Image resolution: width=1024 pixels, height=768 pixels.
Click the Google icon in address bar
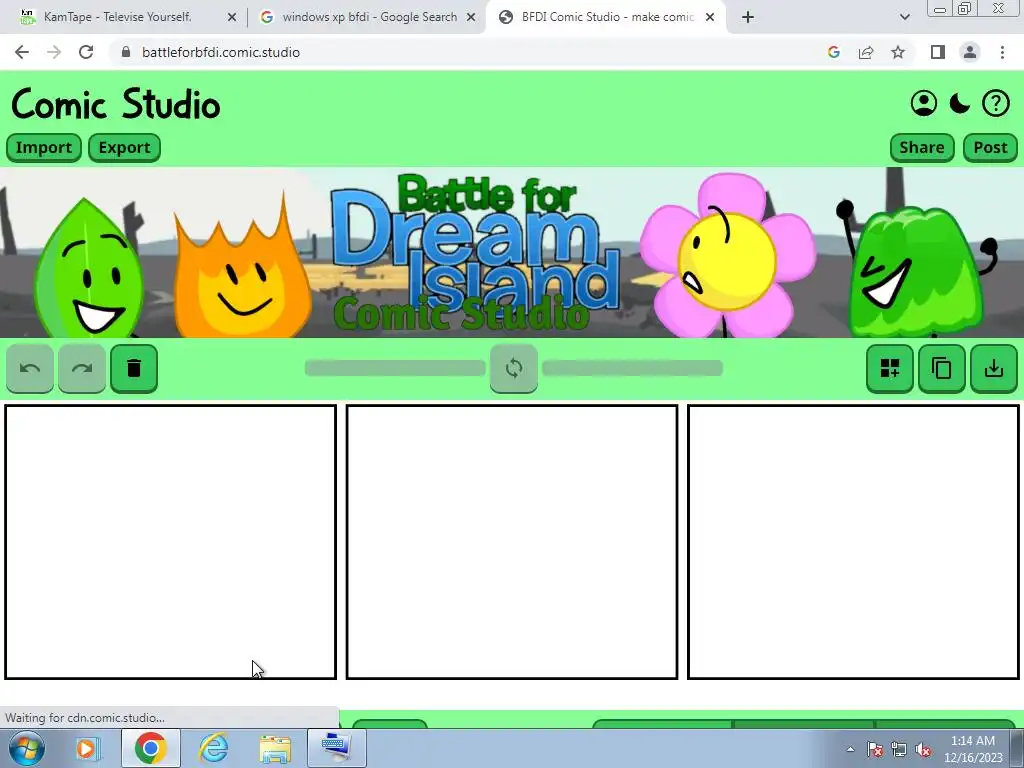[833, 52]
